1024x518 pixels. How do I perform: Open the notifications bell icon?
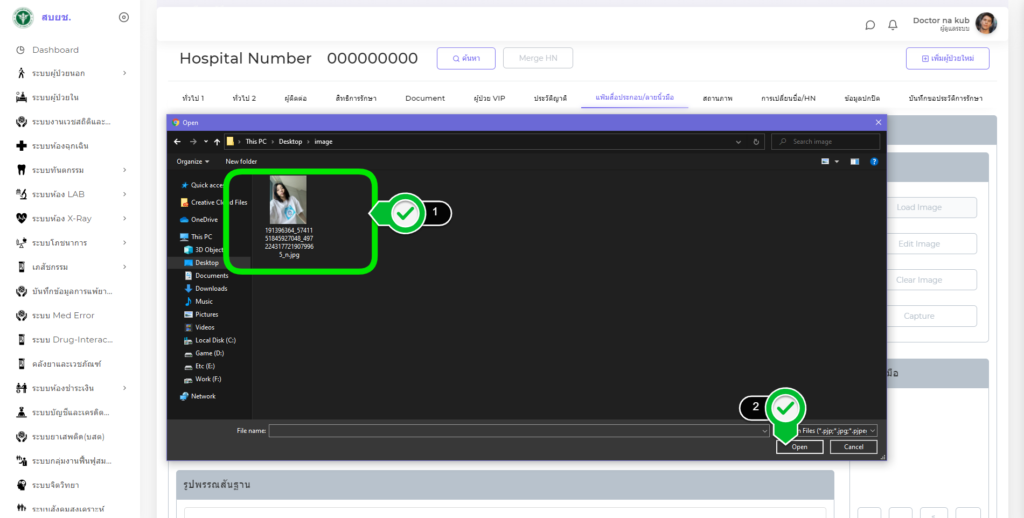tap(892, 25)
